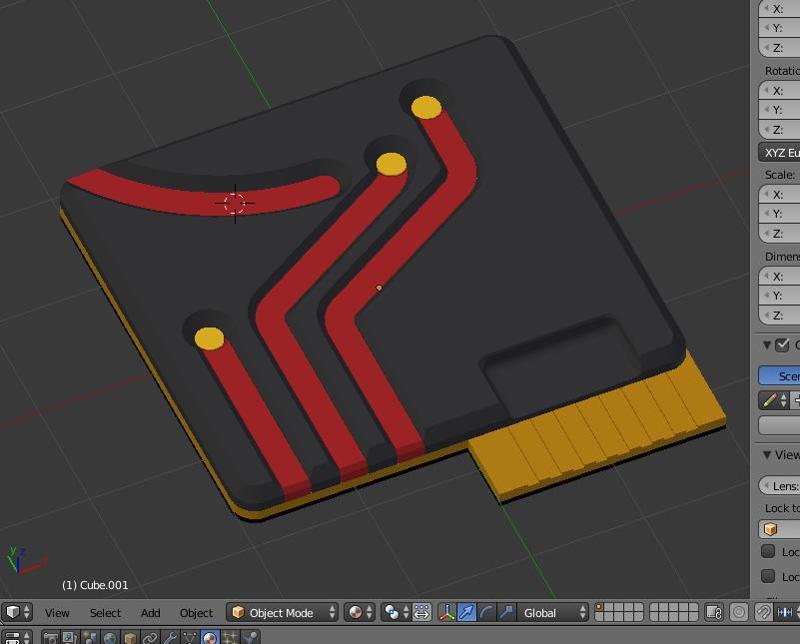Open the editor type selector for 3D view
Viewport: 800px width, 644px height.
click(x=17, y=612)
